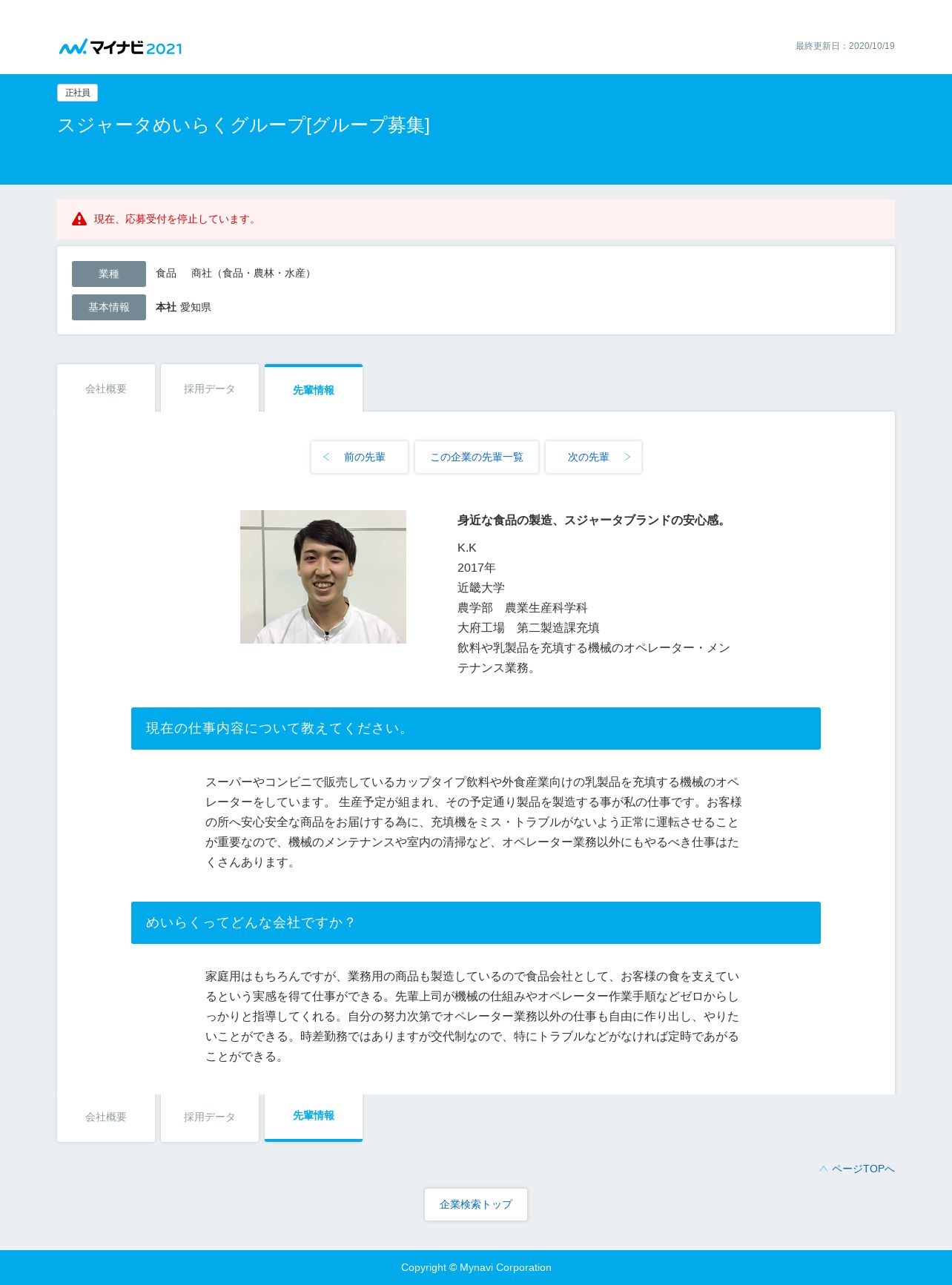
Task: Click the 正社員 badge
Action: (77, 93)
